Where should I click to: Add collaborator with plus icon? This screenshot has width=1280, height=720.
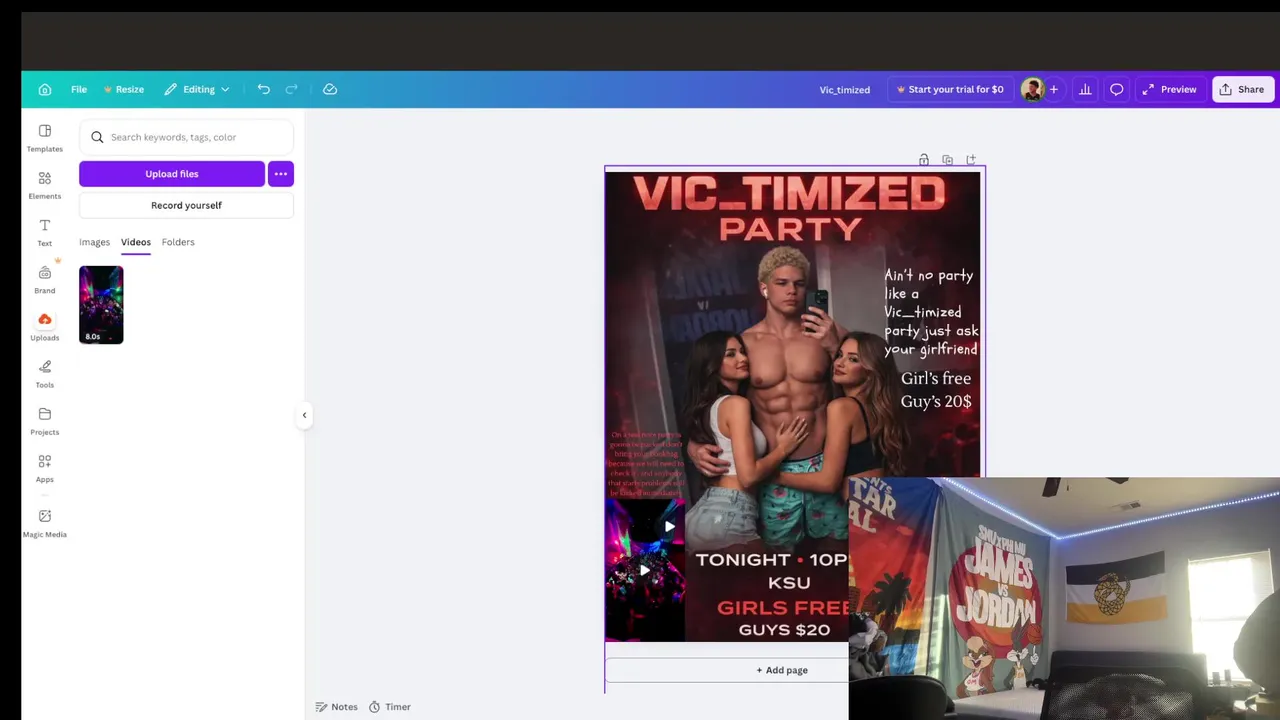pos(1053,89)
